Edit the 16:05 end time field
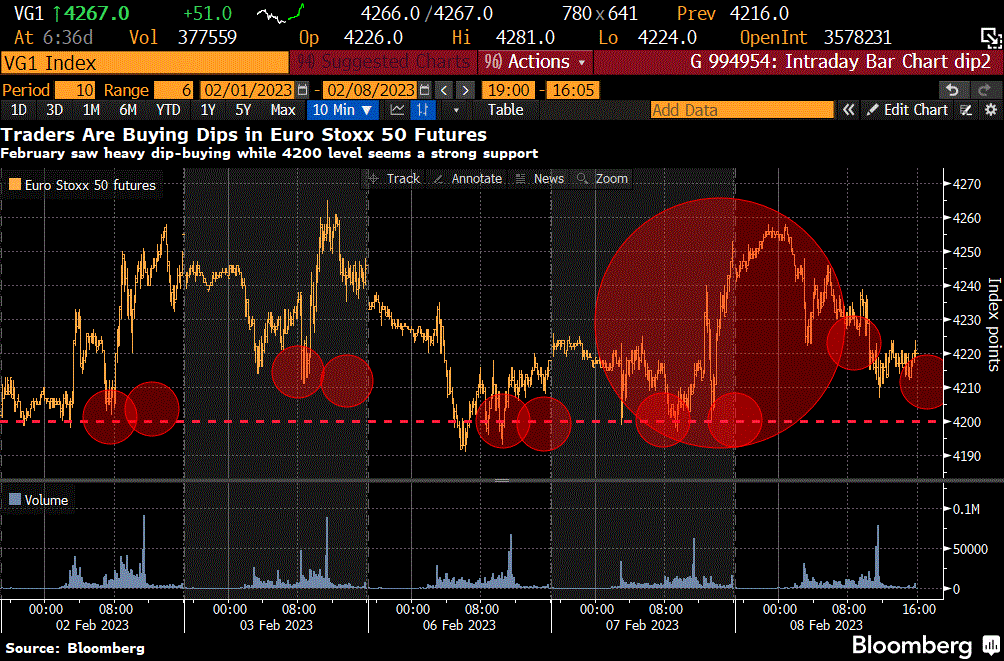This screenshot has height=661, width=1004. pos(573,90)
